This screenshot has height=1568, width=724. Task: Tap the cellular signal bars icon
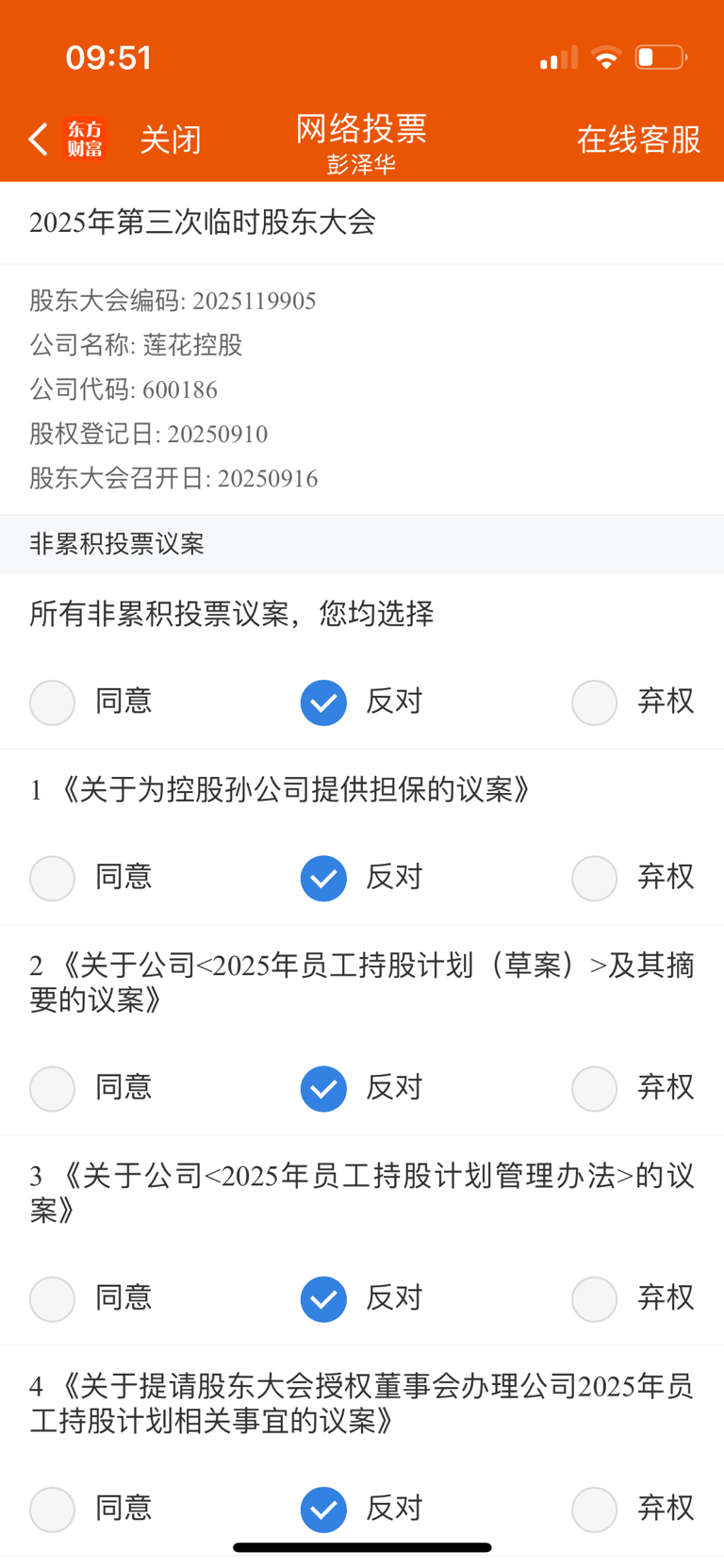558,58
